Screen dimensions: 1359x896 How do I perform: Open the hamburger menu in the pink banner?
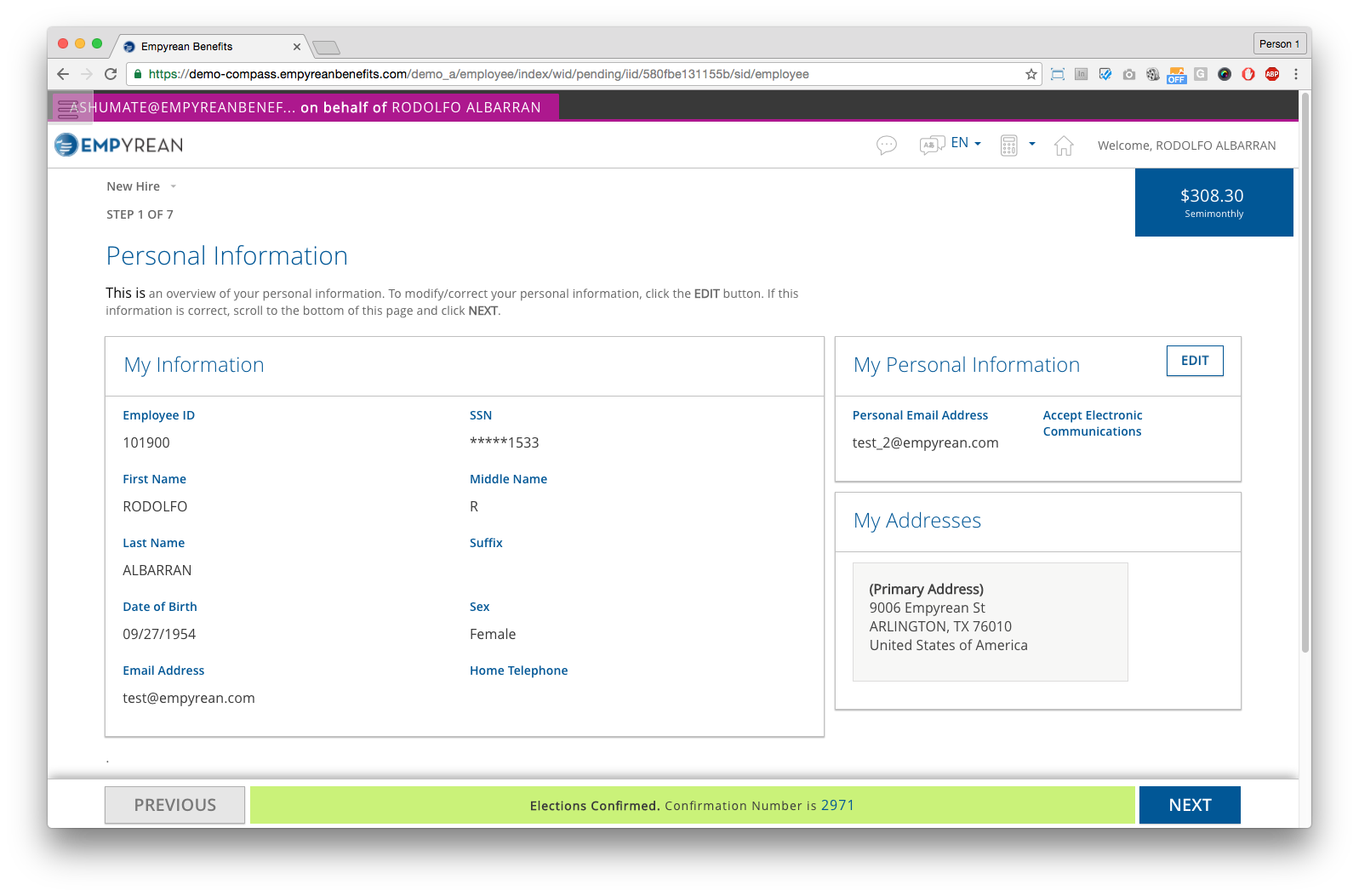[x=69, y=108]
